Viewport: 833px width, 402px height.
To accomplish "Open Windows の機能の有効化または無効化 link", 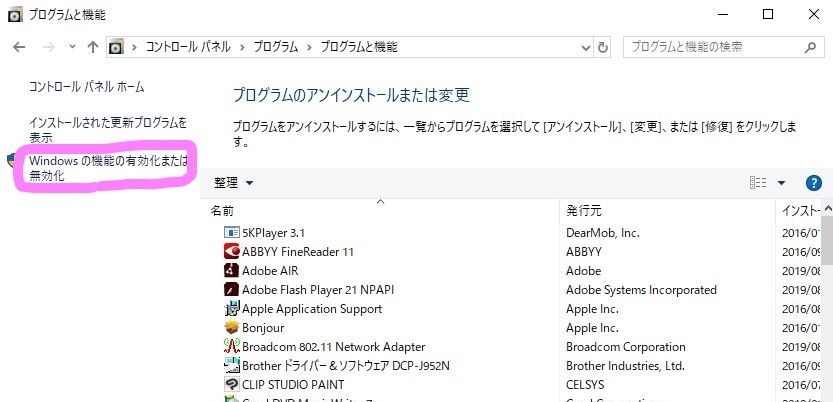I will tap(108, 168).
